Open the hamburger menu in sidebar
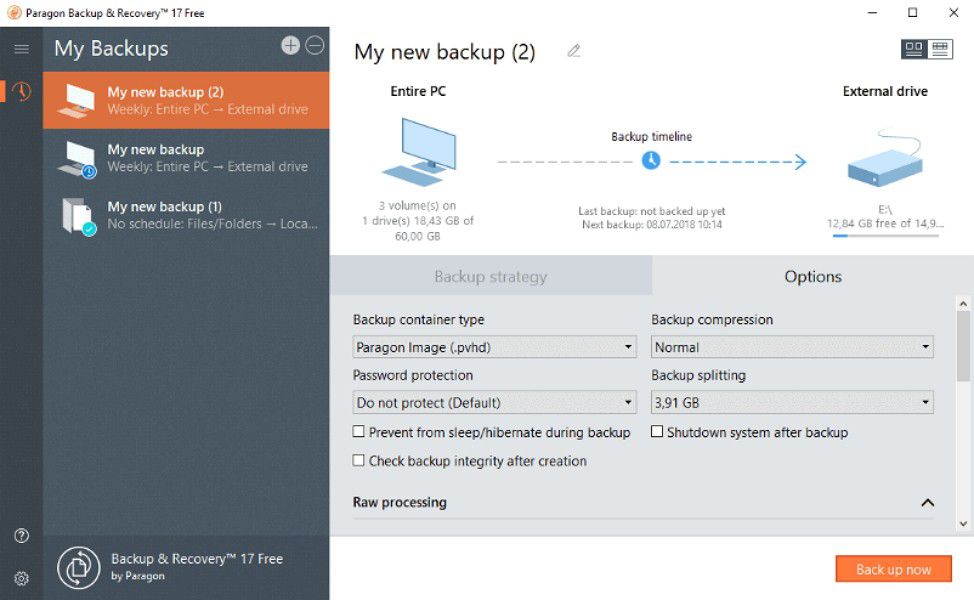This screenshot has height=600, width=974. [21, 48]
